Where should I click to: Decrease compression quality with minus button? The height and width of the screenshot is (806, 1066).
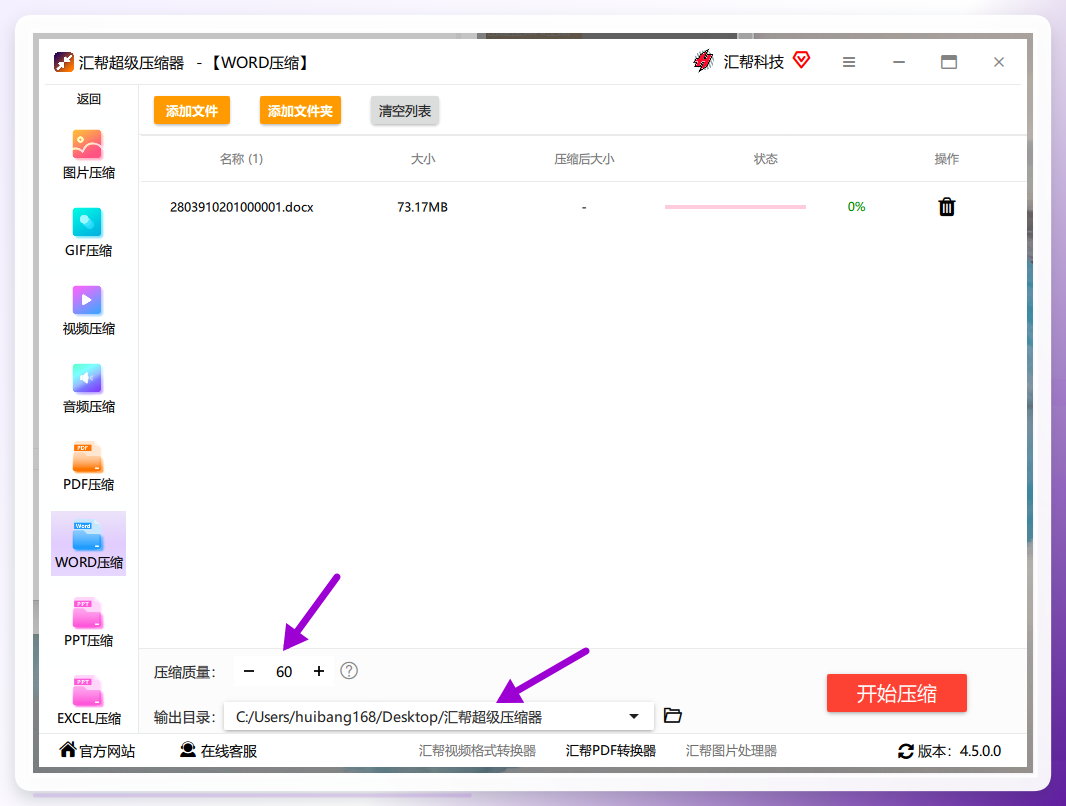click(249, 671)
